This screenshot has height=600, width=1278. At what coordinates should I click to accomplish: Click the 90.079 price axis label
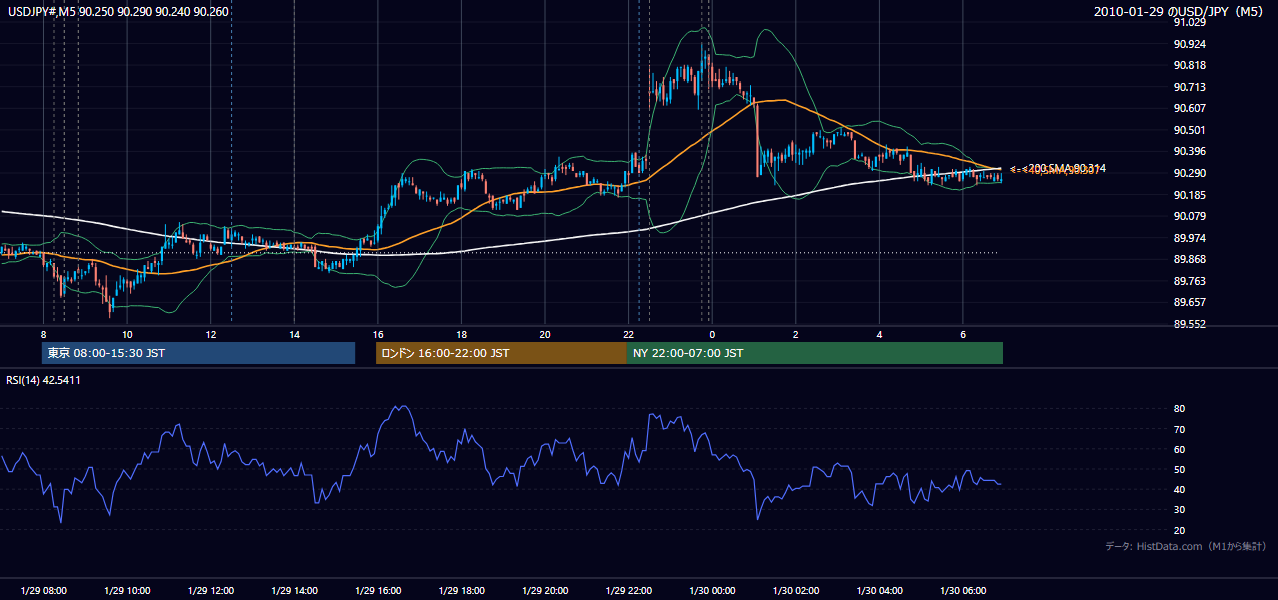click(1189, 216)
